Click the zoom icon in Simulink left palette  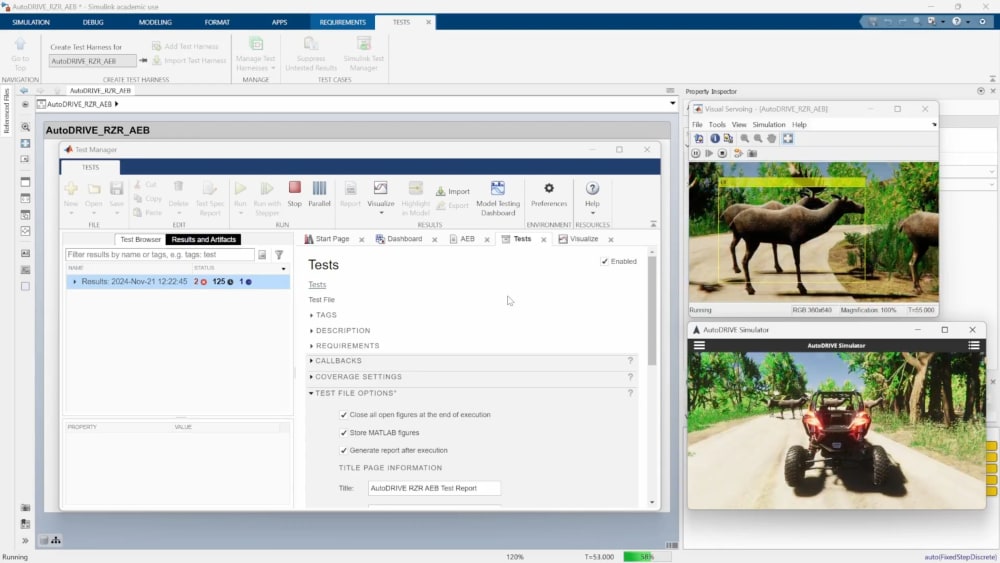(x=26, y=127)
